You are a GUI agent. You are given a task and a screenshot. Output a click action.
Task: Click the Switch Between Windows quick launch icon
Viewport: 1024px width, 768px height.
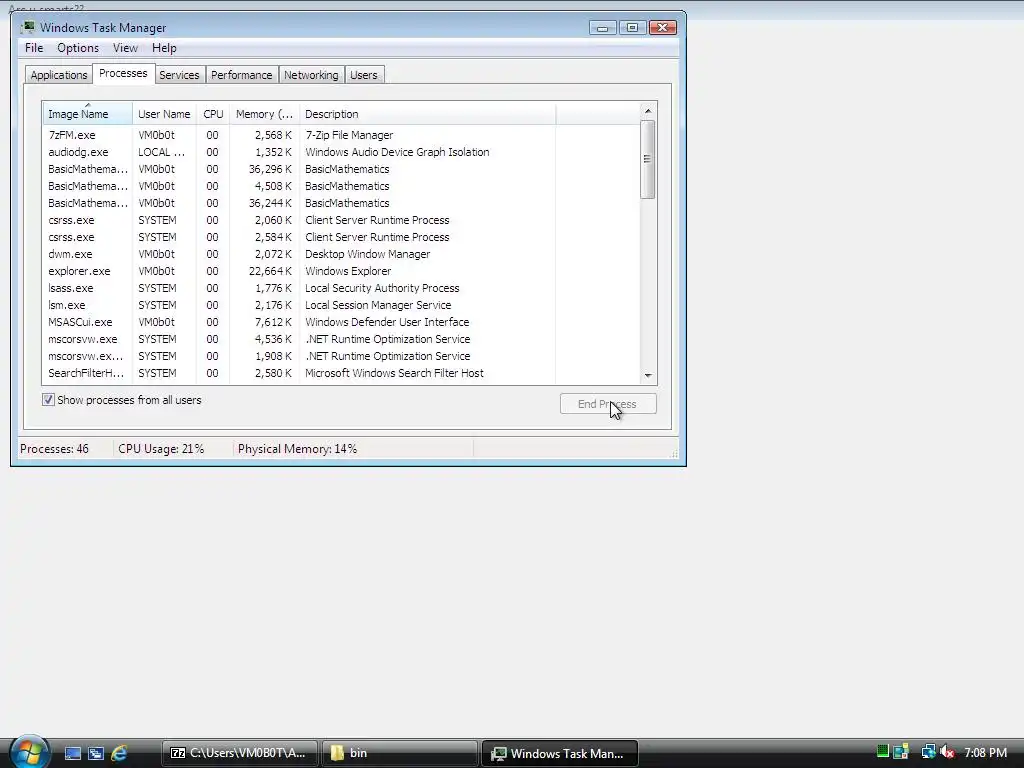(x=95, y=753)
